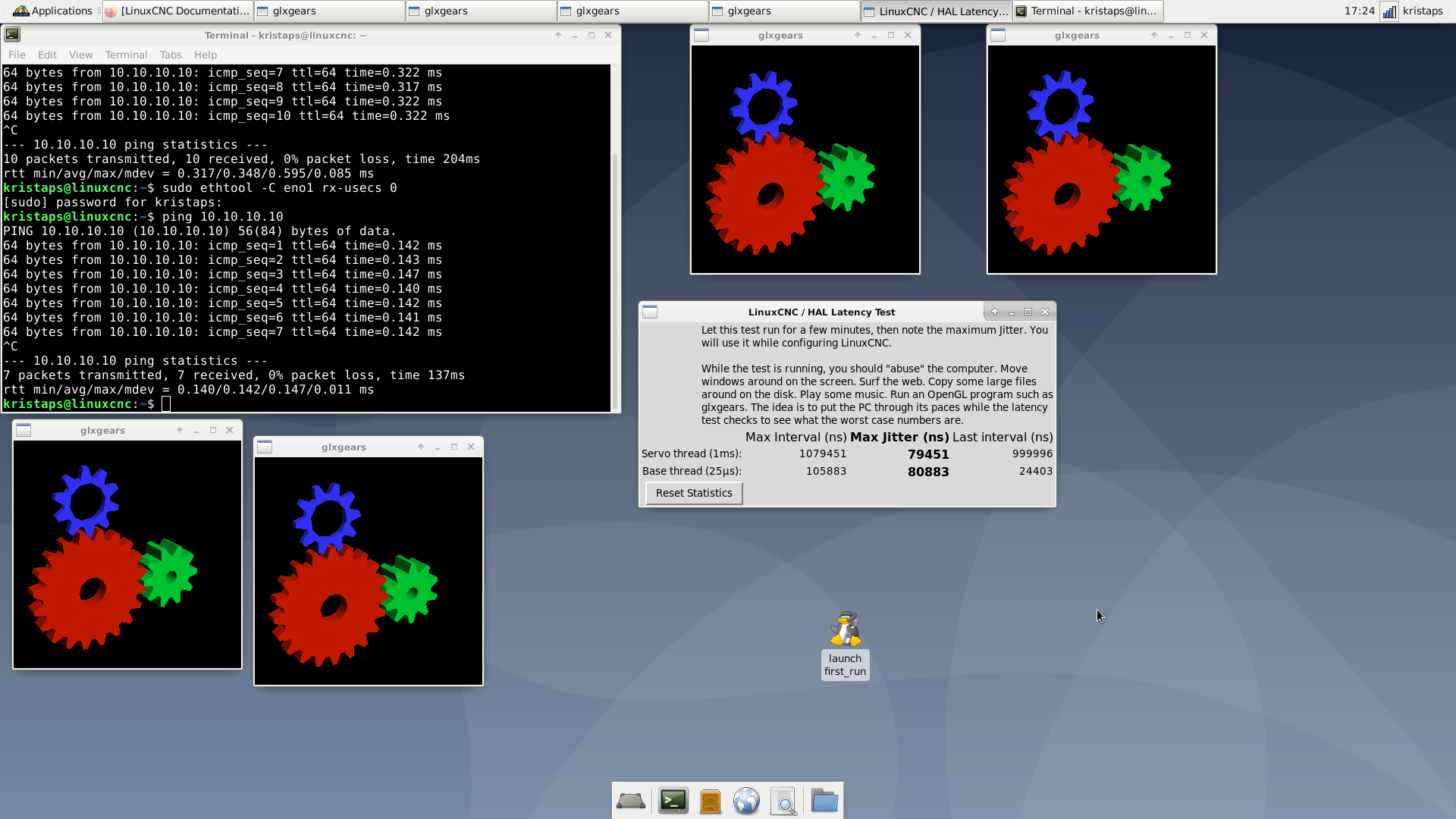Screen dimensions: 1456x819
Task: Open the Applications menu in the top panel
Action: pos(52,11)
